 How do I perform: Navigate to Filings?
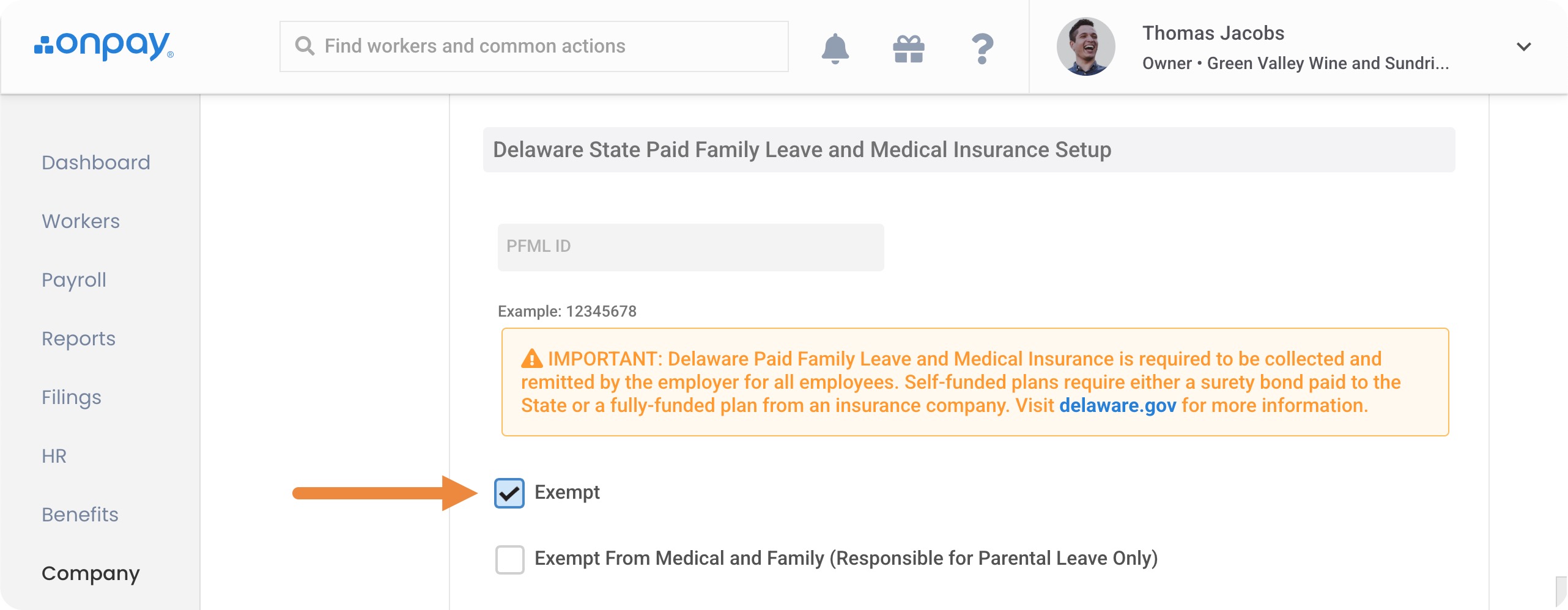pos(71,397)
